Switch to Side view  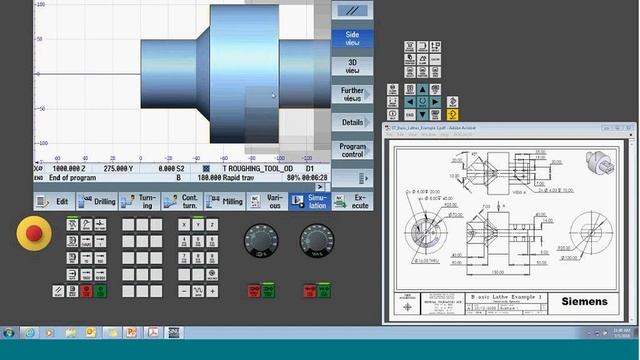(352, 38)
